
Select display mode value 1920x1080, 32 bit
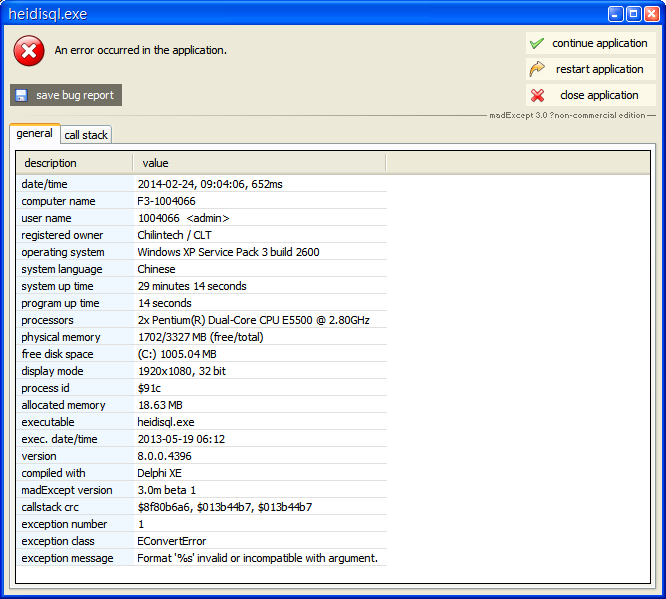coord(182,371)
